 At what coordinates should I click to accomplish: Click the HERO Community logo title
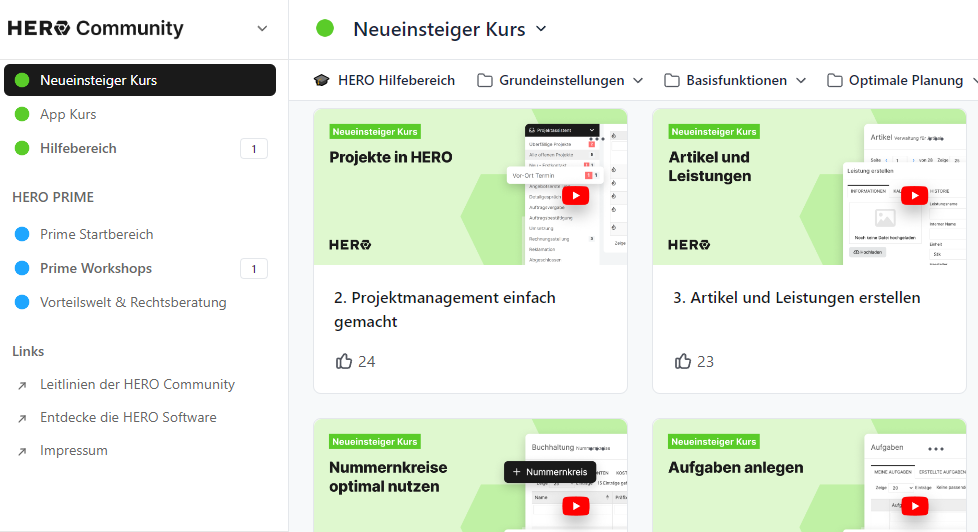pyautogui.click(x=95, y=28)
